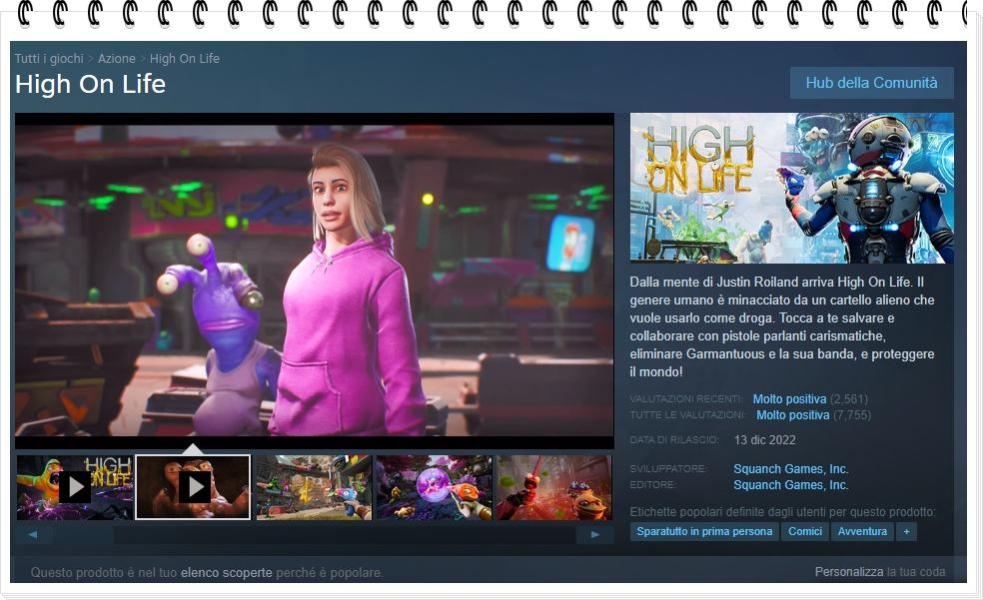This screenshot has height=600, width=983.
Task: Pick the Avventura tag
Action: pyautogui.click(x=862, y=532)
